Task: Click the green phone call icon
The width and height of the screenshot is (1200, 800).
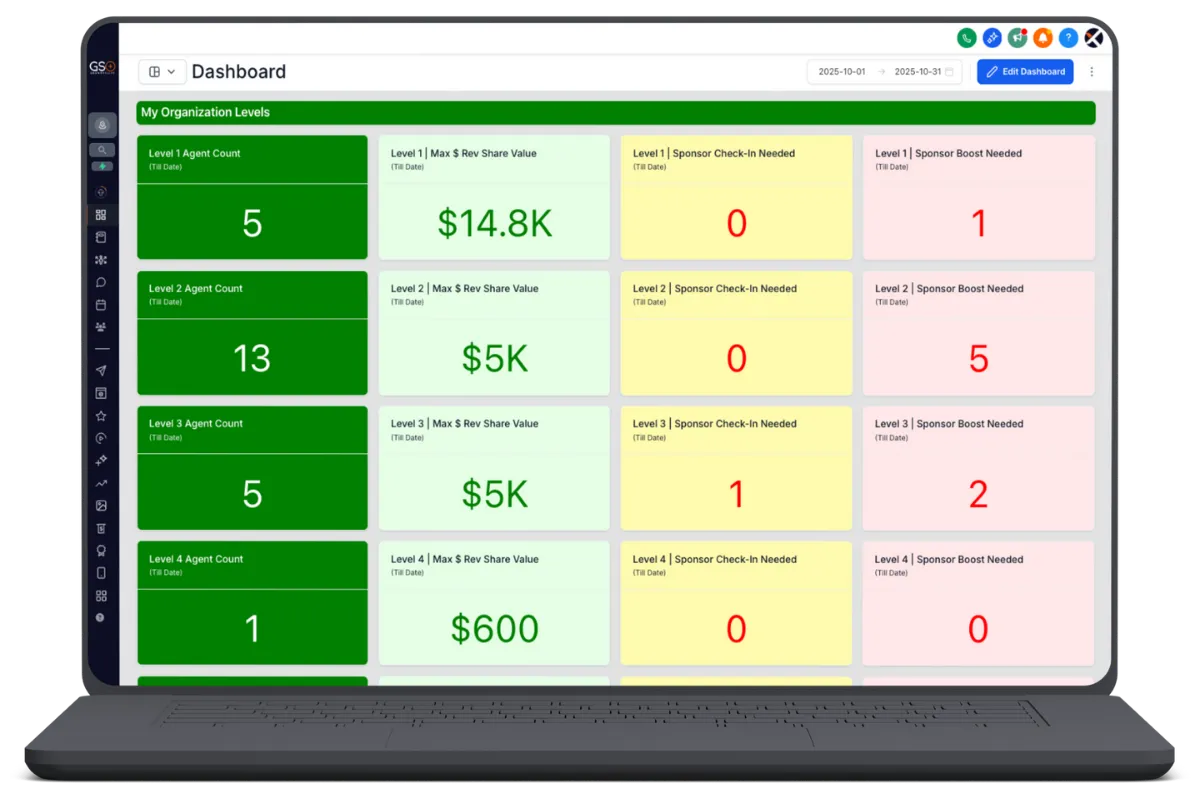Action: pos(966,38)
